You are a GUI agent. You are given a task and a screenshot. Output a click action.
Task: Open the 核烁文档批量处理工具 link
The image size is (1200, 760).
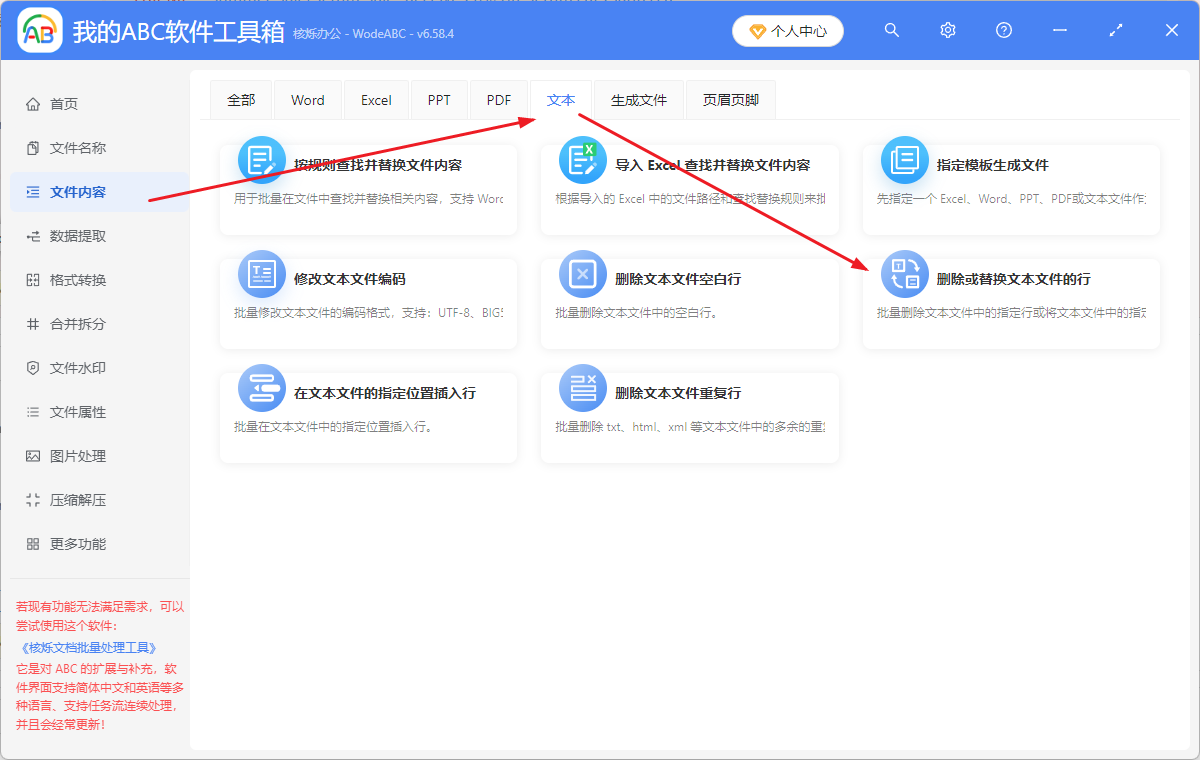(88, 647)
